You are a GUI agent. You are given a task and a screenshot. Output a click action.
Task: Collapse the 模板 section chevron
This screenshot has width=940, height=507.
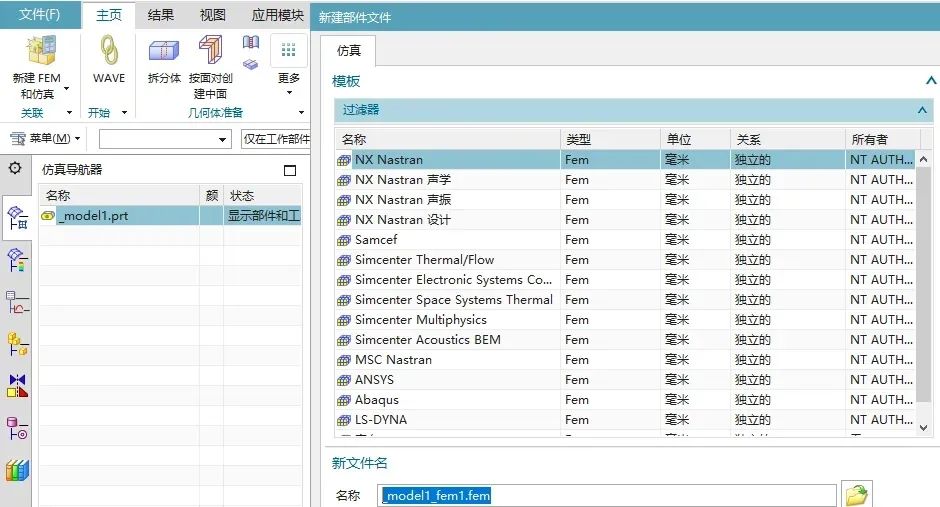[x=930, y=80]
